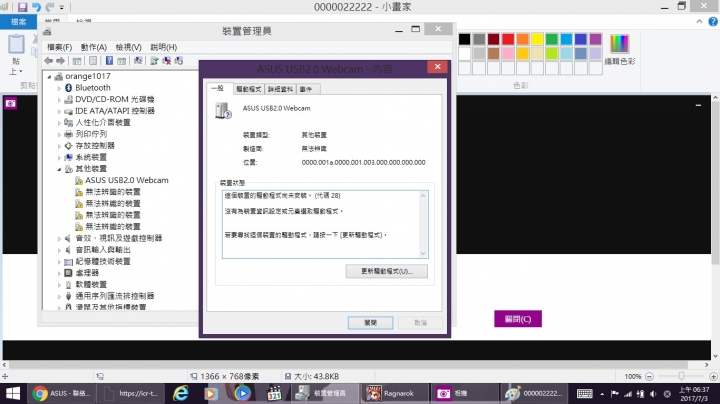Select the green color swatch
This screenshot has width=720, height=404.
pyautogui.click(x=552, y=39)
